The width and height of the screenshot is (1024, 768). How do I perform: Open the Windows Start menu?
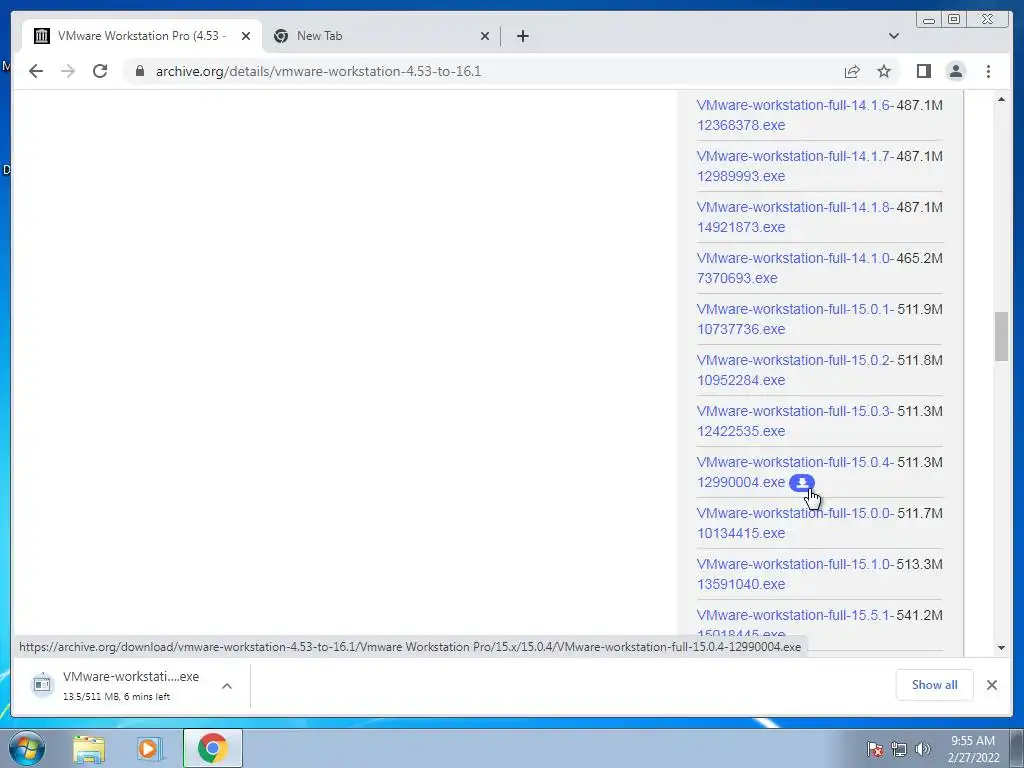pyautogui.click(x=26, y=748)
